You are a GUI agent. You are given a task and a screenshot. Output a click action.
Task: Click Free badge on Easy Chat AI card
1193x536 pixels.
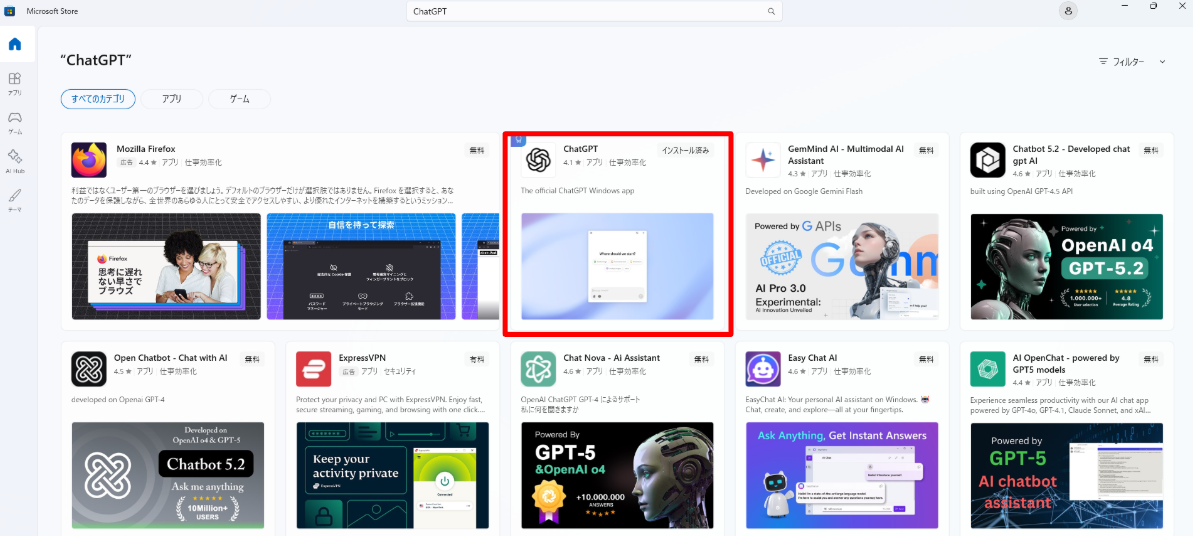(926, 359)
